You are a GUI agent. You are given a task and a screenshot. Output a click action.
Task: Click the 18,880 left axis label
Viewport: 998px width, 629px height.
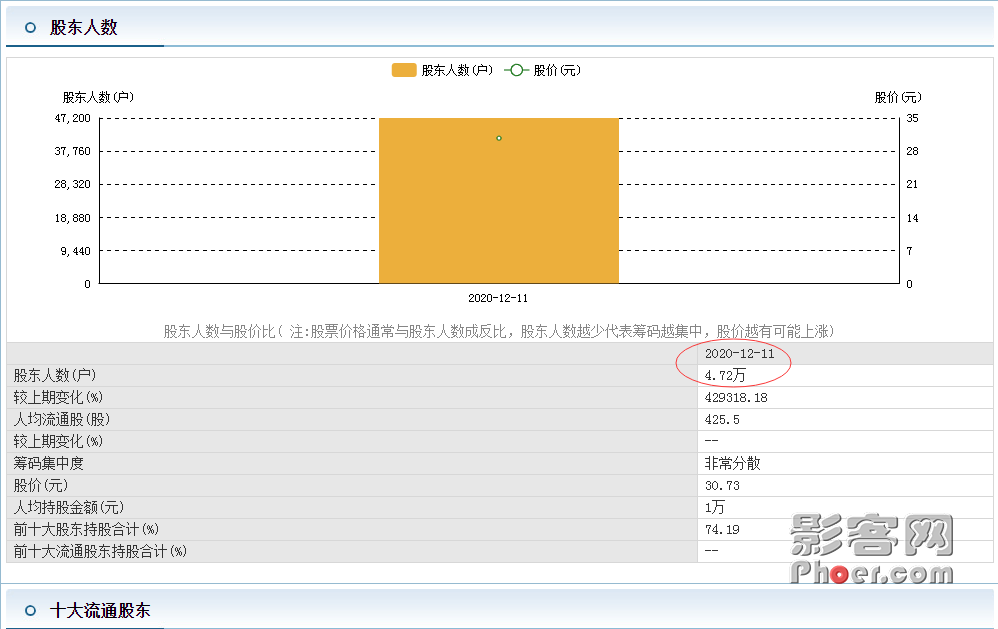73,218
